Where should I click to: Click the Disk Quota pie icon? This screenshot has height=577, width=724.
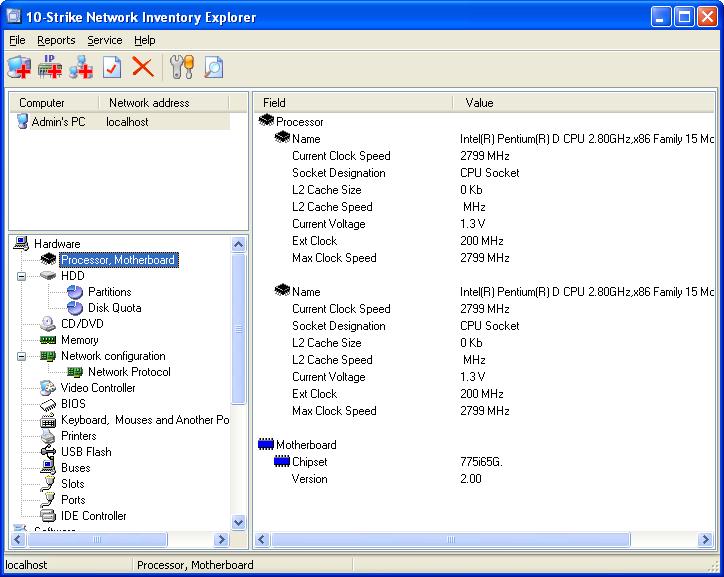75,308
